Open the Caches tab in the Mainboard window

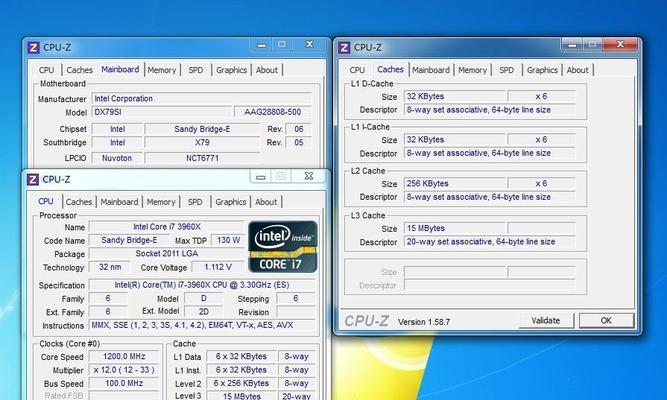click(x=80, y=70)
